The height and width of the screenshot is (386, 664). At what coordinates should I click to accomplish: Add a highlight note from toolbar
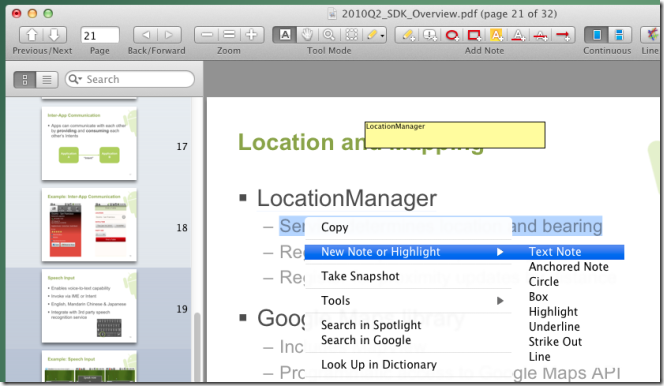click(496, 35)
